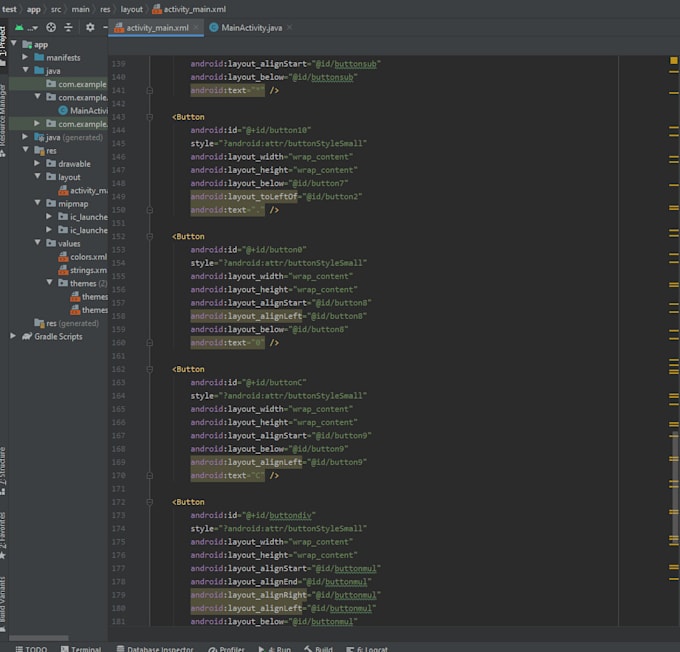Expand the manifests folder
The image size is (680, 652).
(25, 57)
